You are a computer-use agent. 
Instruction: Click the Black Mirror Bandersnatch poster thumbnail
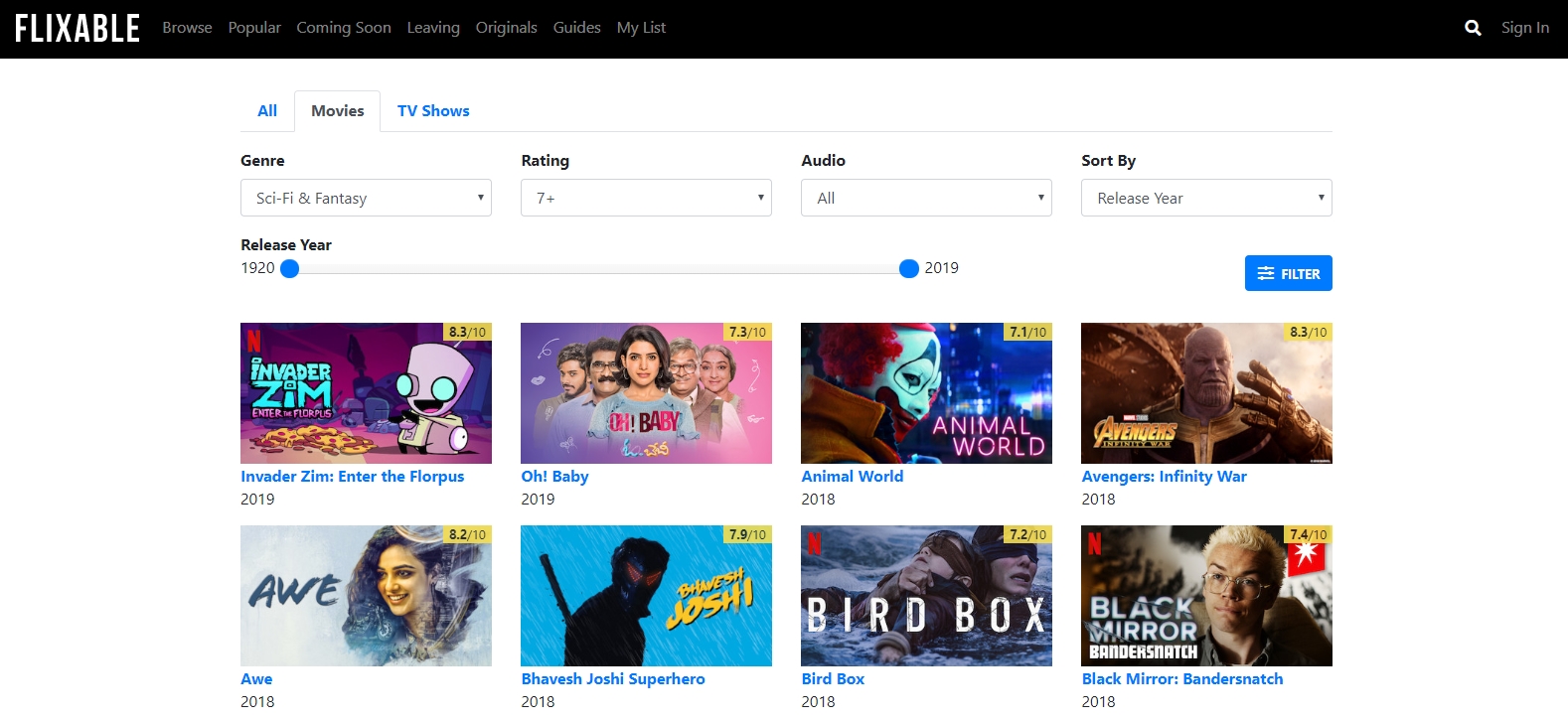(x=1206, y=596)
